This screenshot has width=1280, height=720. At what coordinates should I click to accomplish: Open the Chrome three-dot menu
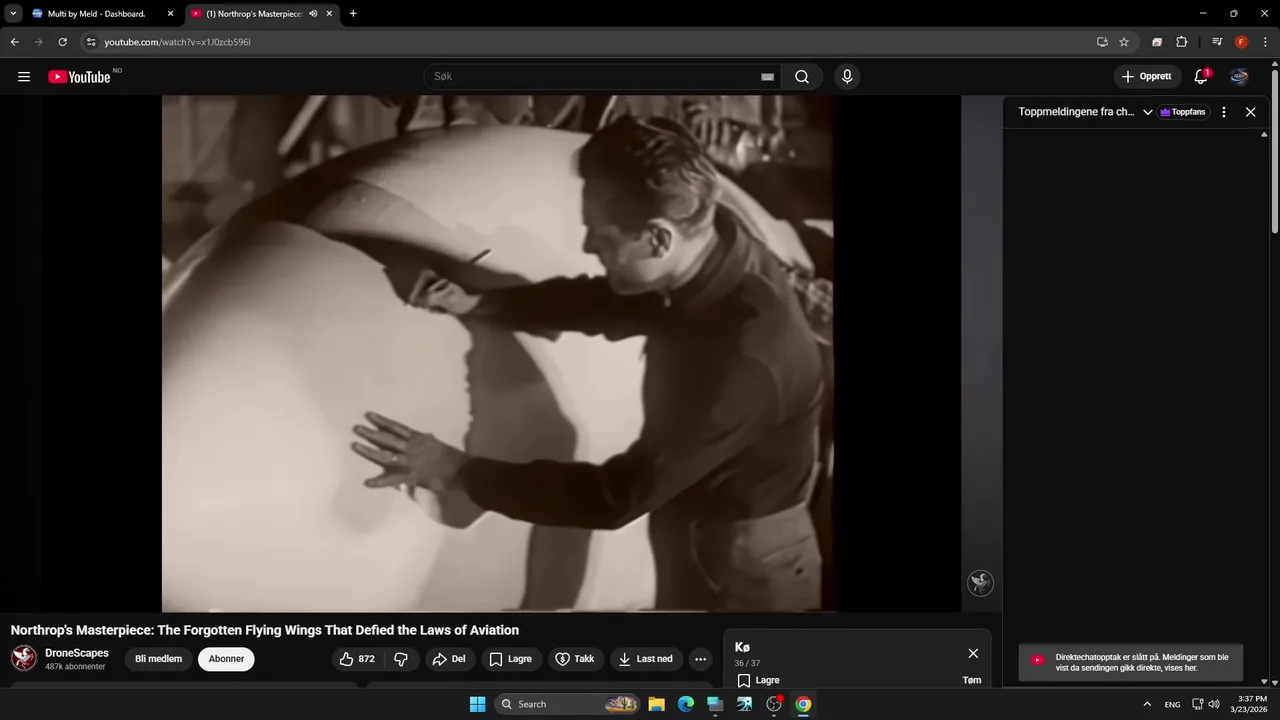[x=1265, y=42]
